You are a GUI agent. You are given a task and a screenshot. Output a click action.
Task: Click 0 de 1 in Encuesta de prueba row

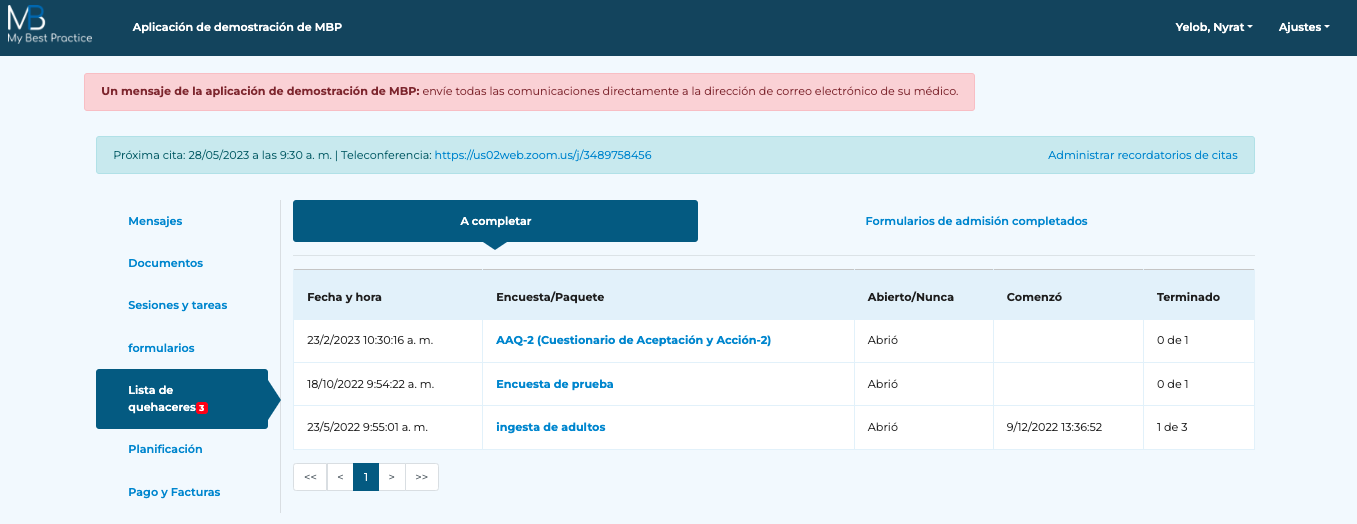tap(1172, 384)
